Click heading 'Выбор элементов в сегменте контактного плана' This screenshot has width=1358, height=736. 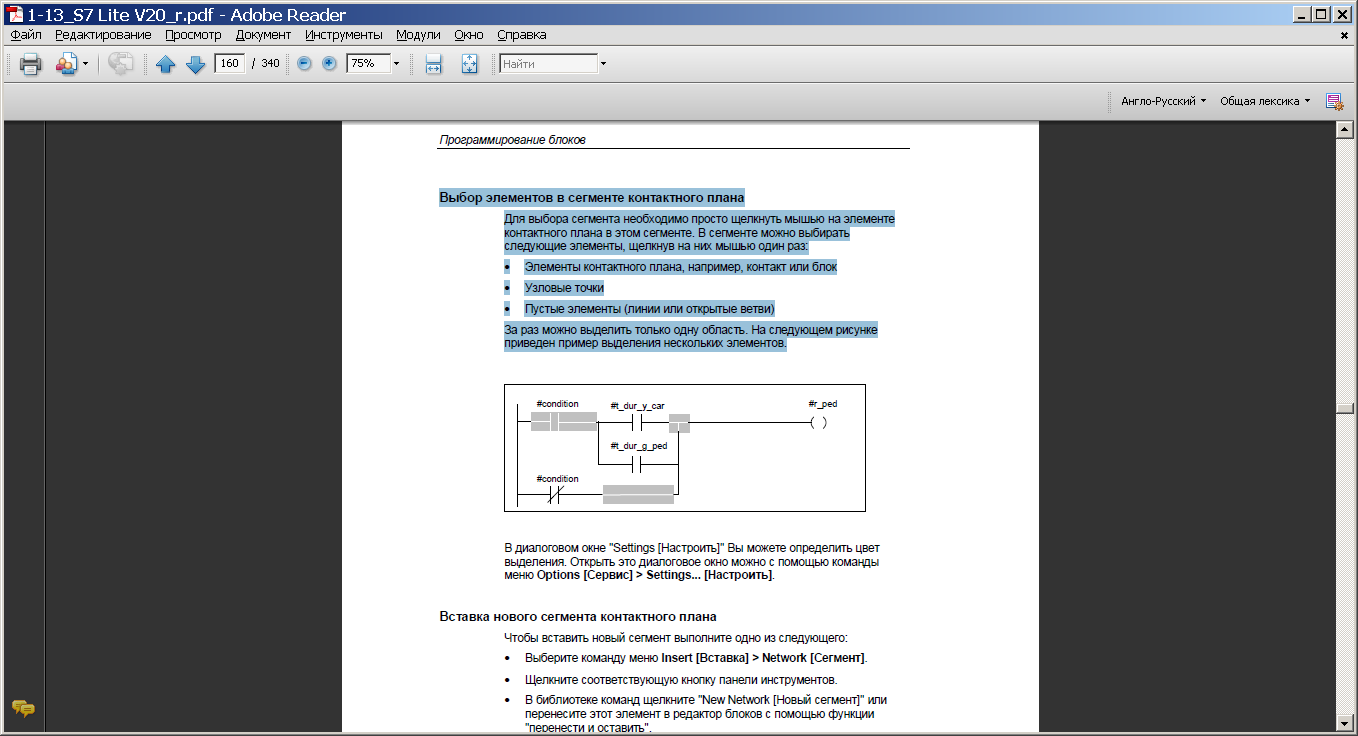pos(591,198)
